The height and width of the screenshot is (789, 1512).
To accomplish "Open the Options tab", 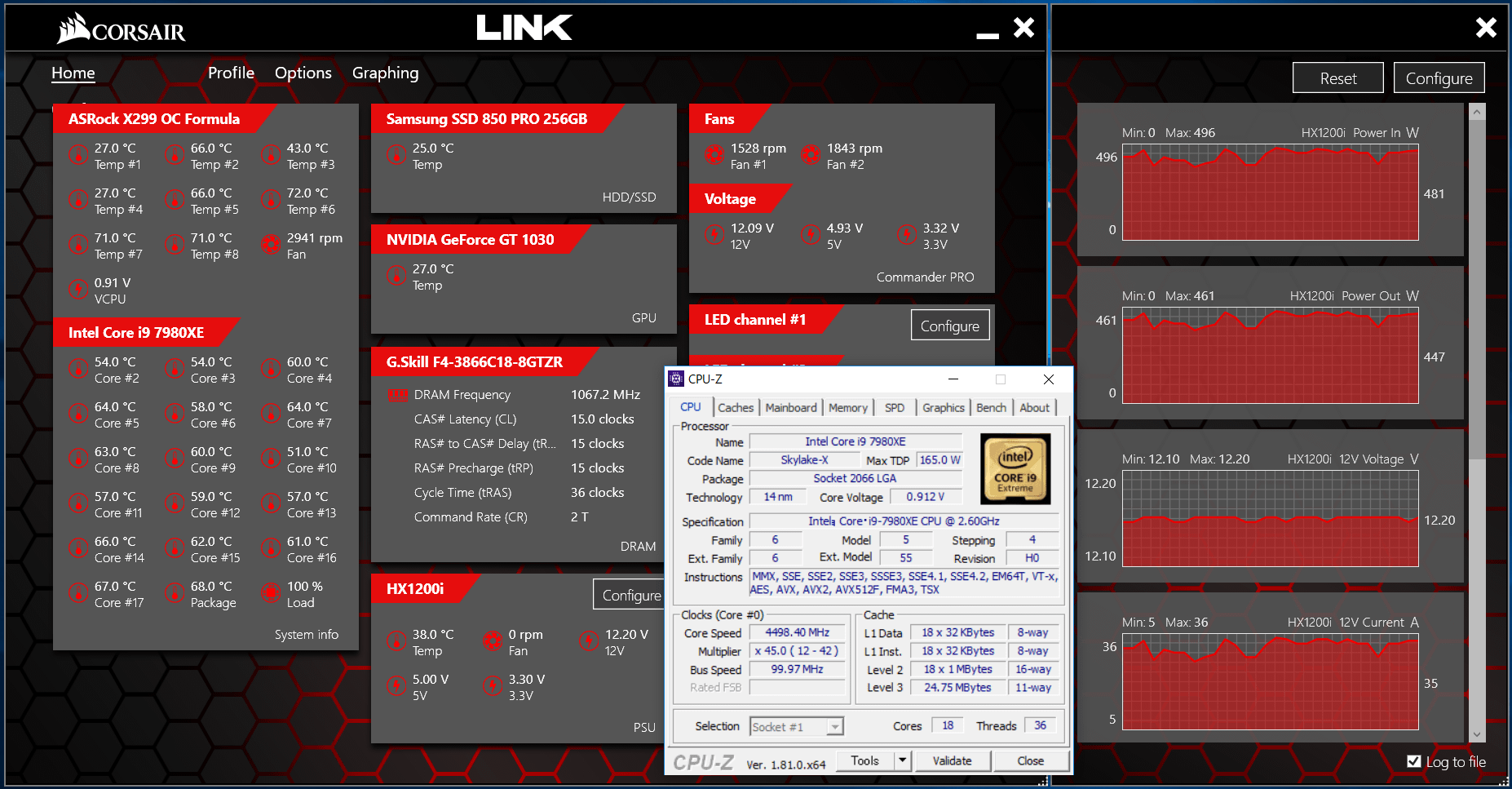I will 303,73.
